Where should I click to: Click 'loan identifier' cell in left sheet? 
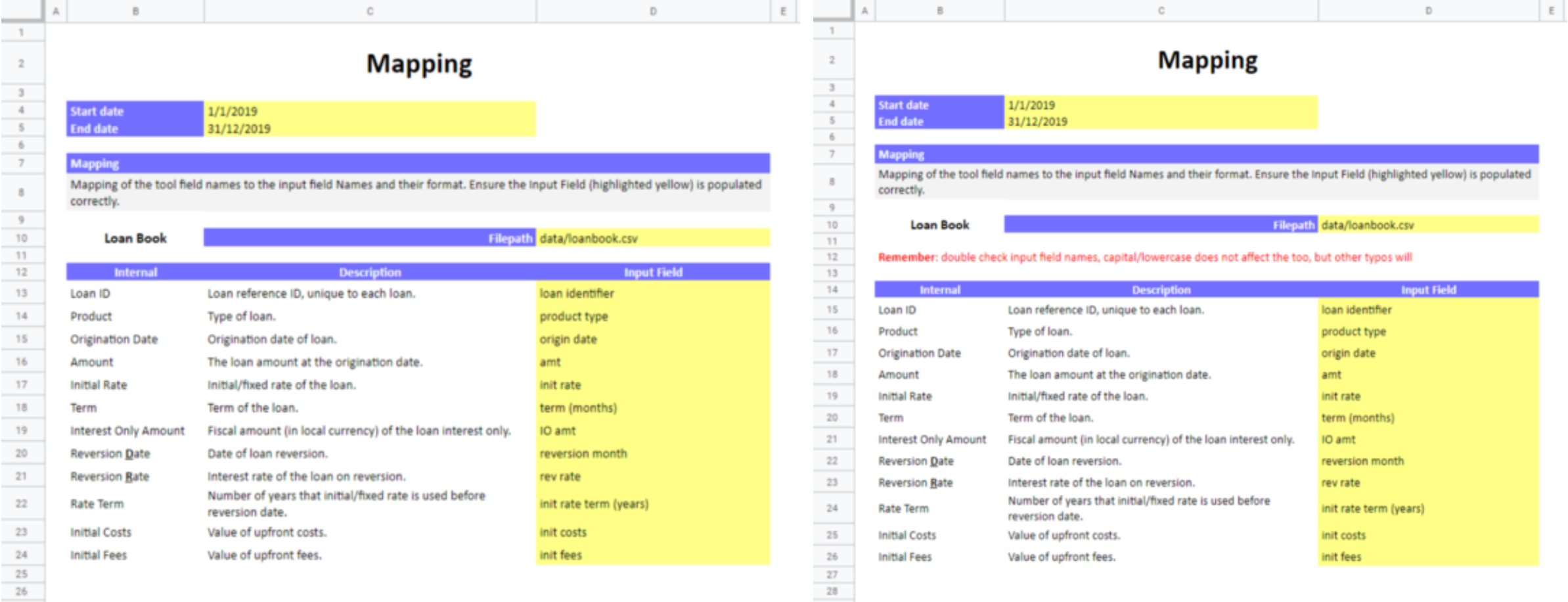(x=653, y=293)
